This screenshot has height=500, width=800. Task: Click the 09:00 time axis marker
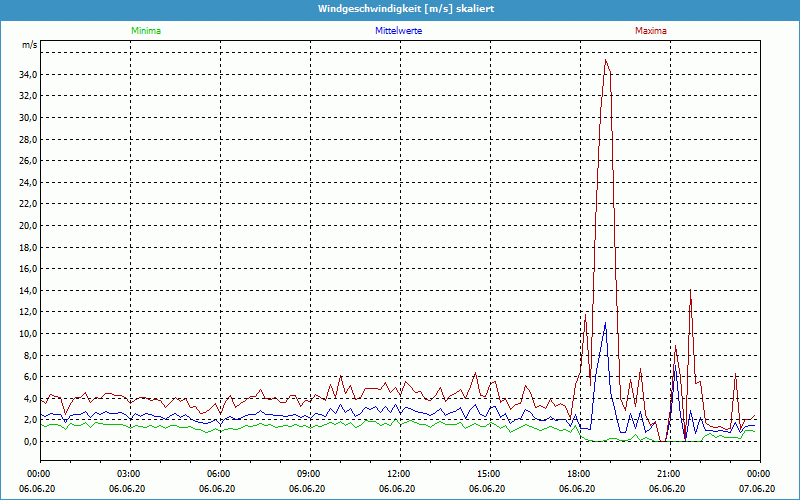tap(309, 474)
